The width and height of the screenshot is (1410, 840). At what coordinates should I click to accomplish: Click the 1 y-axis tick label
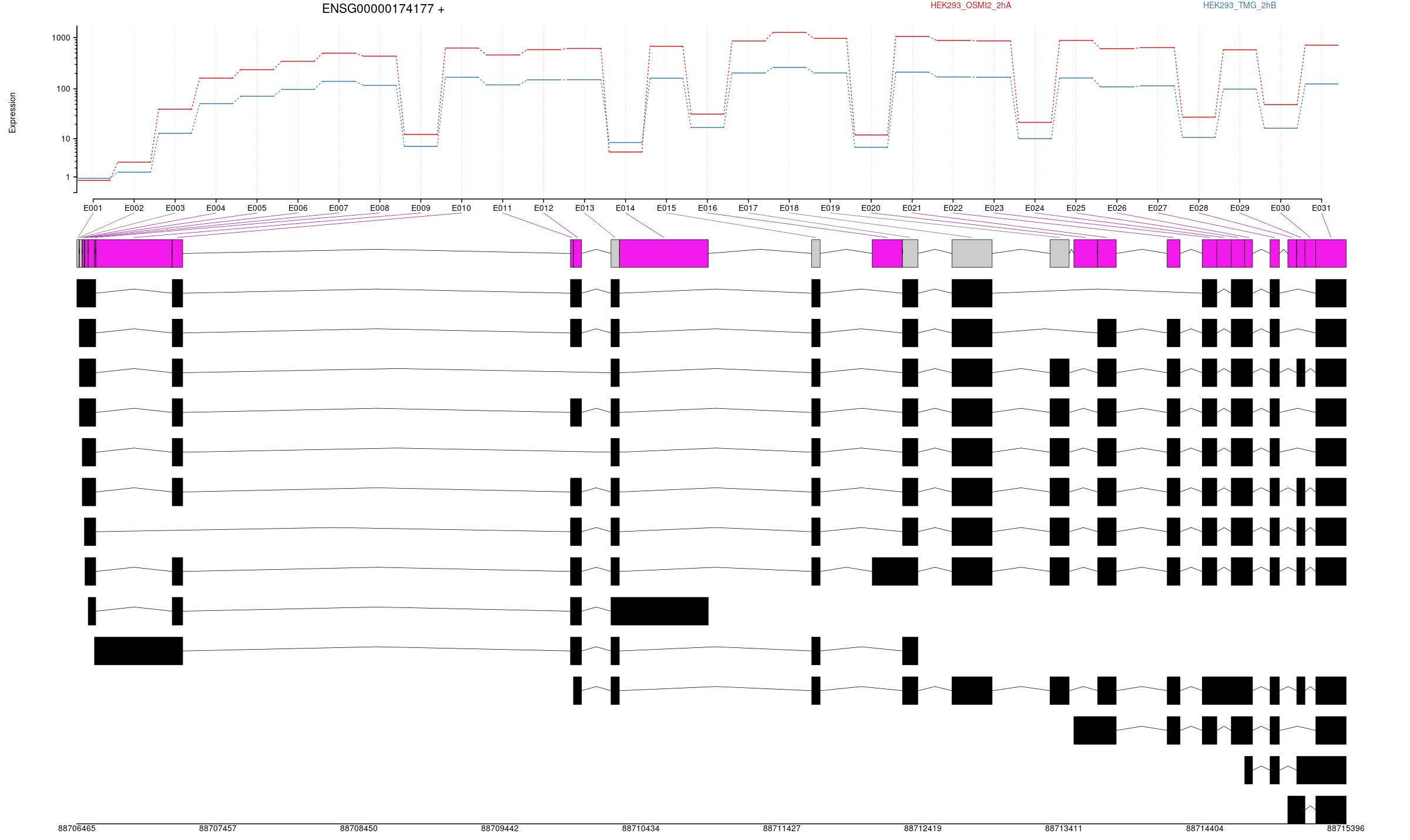tap(68, 177)
